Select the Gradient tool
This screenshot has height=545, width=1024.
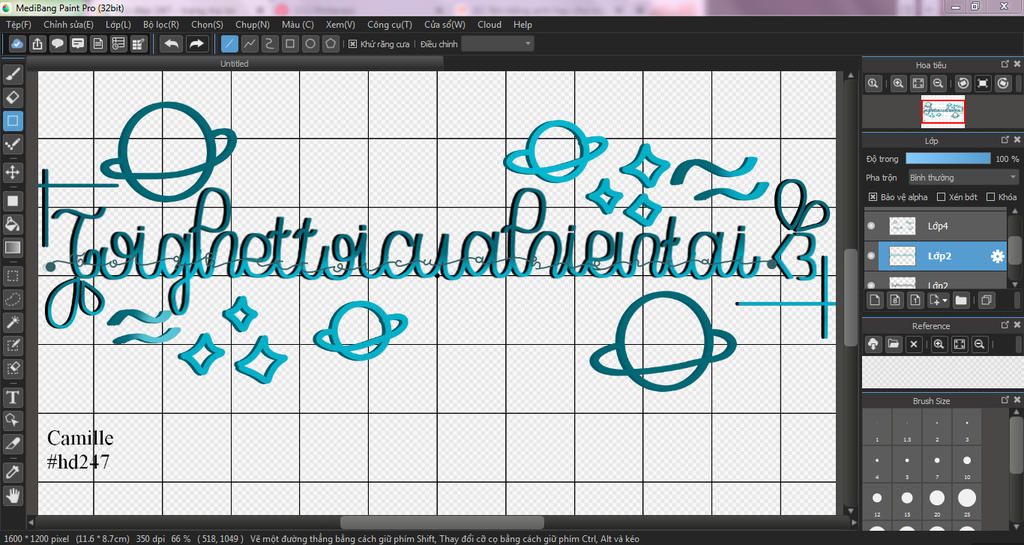12,247
